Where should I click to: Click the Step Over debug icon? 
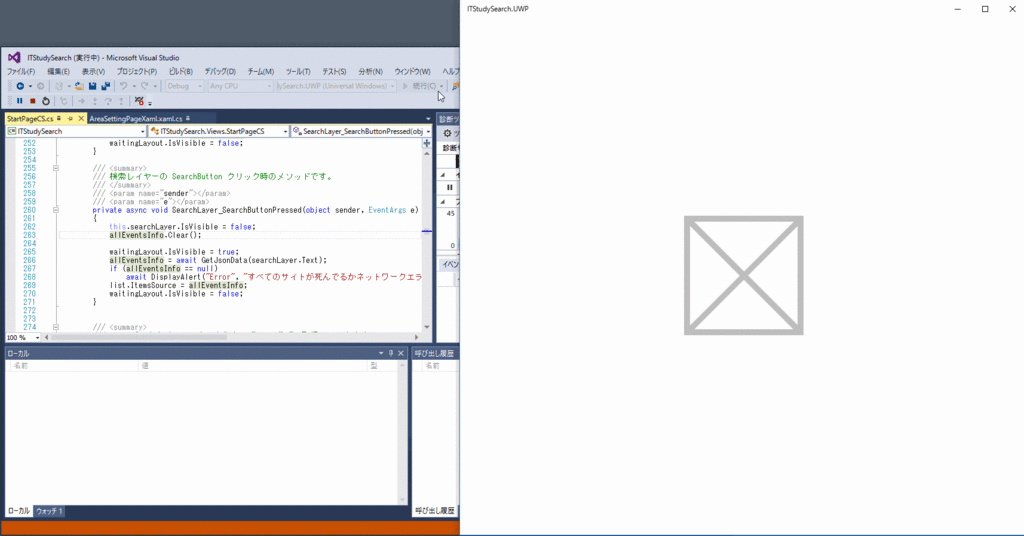click(x=108, y=101)
